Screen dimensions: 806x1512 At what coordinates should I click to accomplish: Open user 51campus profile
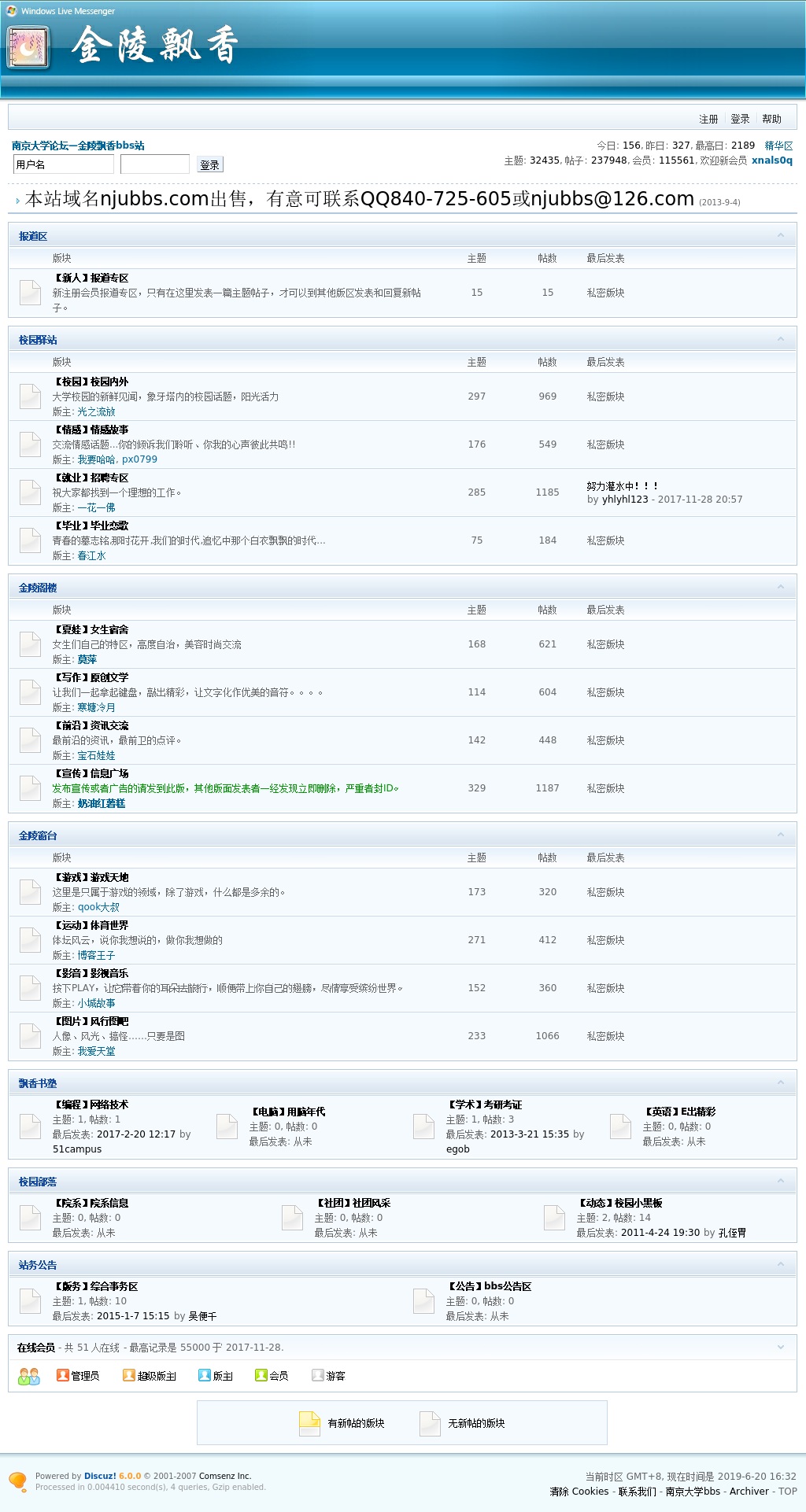[x=77, y=1149]
